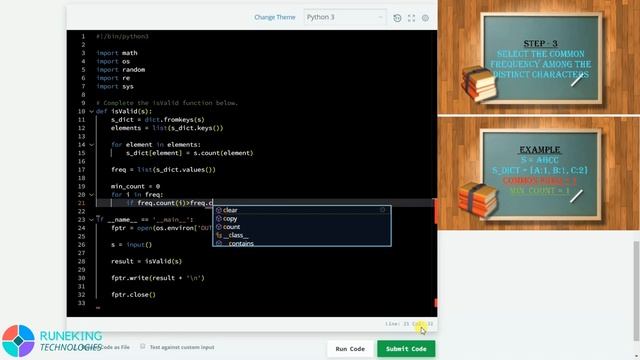This screenshot has width=640, height=360.
Task: Open the Change Theme link
Action: [x=274, y=17]
